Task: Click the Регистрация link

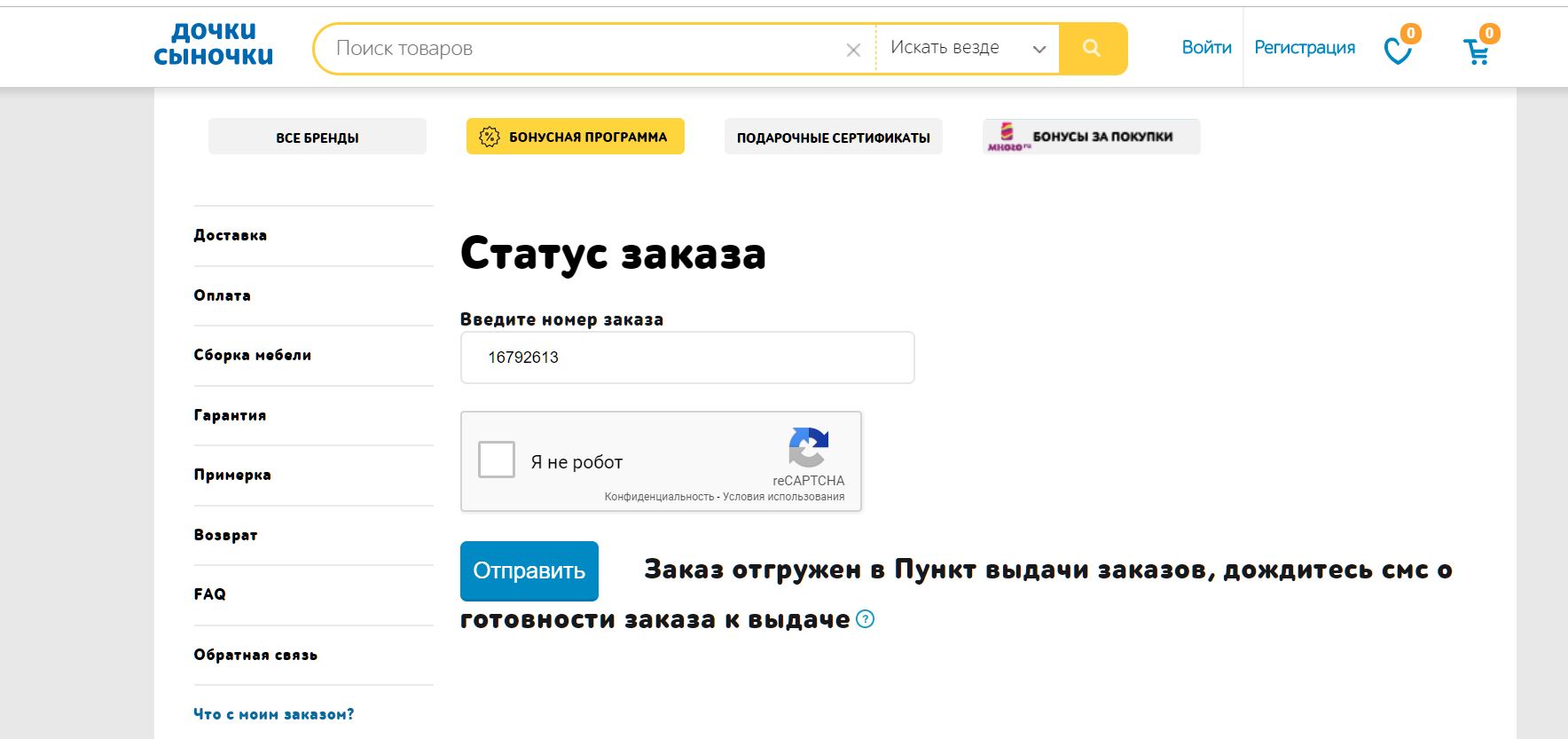Action: pyautogui.click(x=1305, y=48)
